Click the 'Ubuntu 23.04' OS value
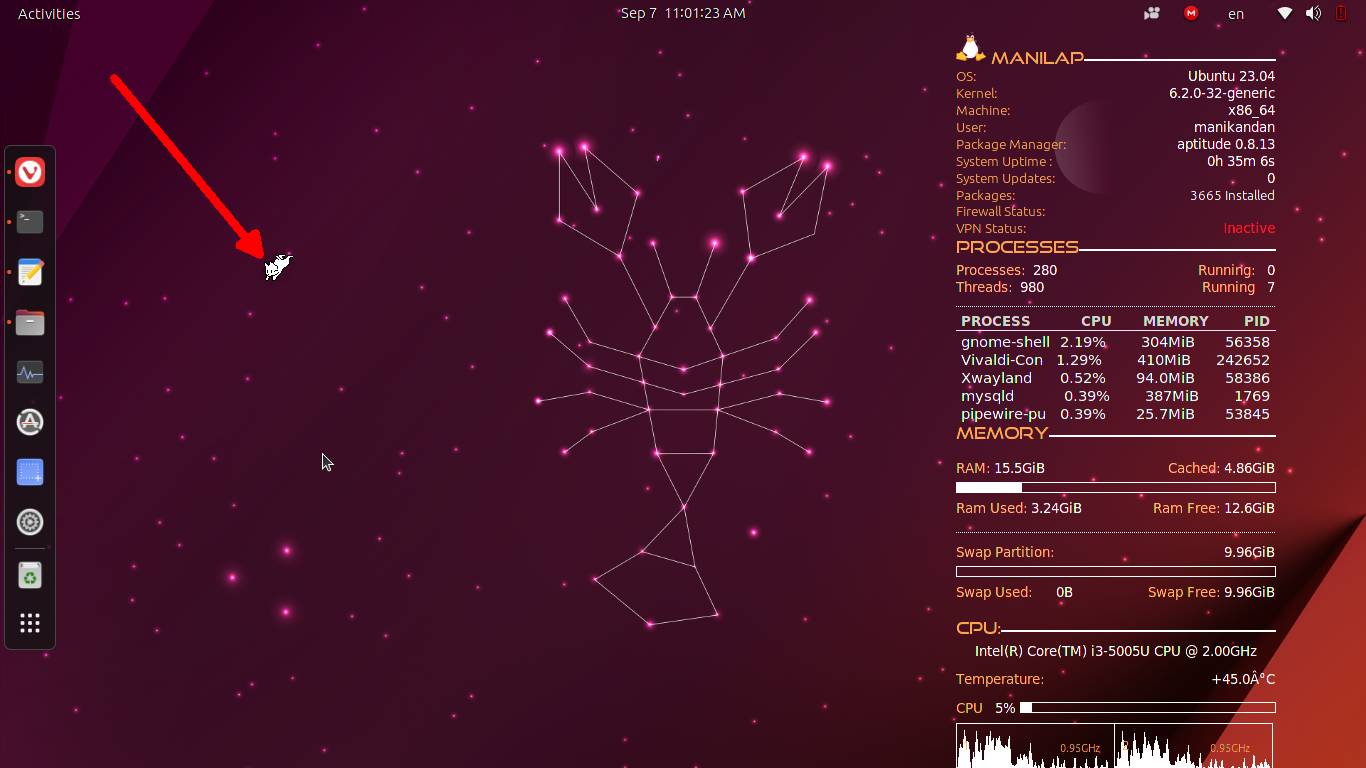The height and width of the screenshot is (768, 1366). 1231,76
